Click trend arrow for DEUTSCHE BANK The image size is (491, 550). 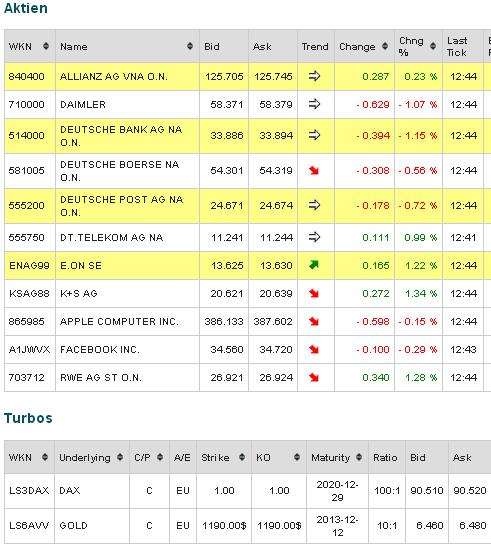click(314, 135)
